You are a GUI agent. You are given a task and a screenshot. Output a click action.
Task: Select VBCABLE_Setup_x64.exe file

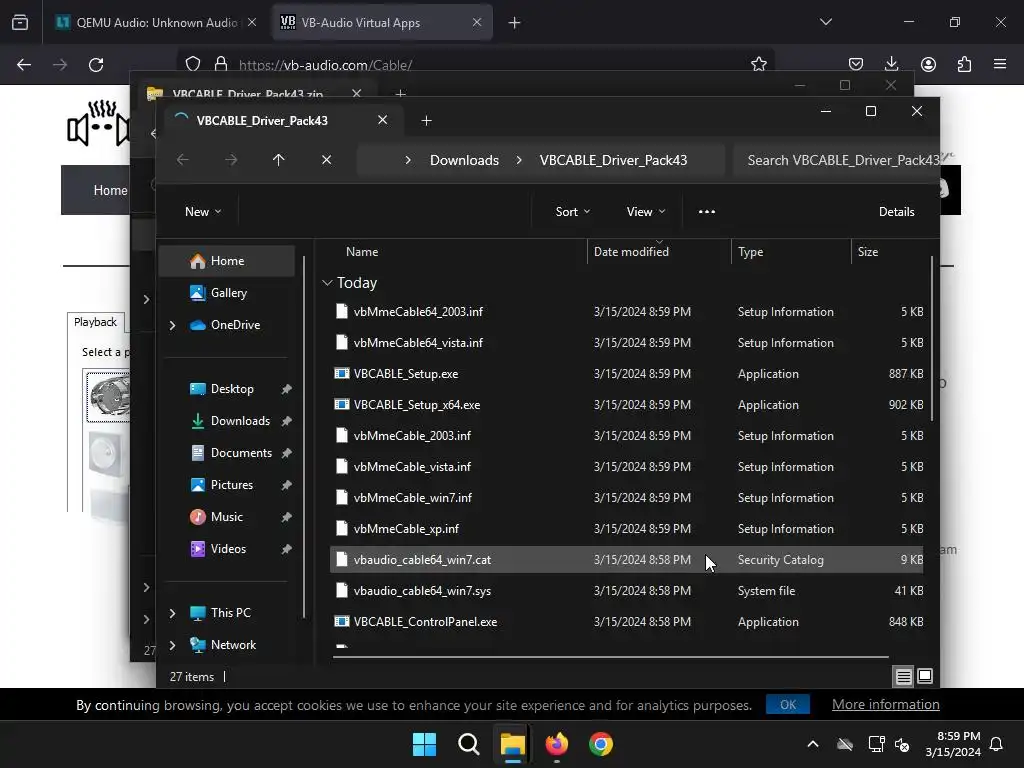point(626,405)
